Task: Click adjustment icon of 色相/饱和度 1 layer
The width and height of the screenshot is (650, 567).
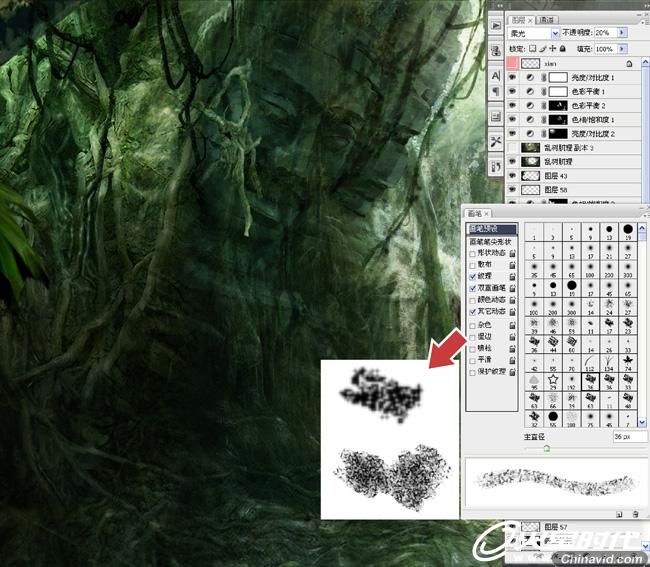Action: (x=530, y=119)
